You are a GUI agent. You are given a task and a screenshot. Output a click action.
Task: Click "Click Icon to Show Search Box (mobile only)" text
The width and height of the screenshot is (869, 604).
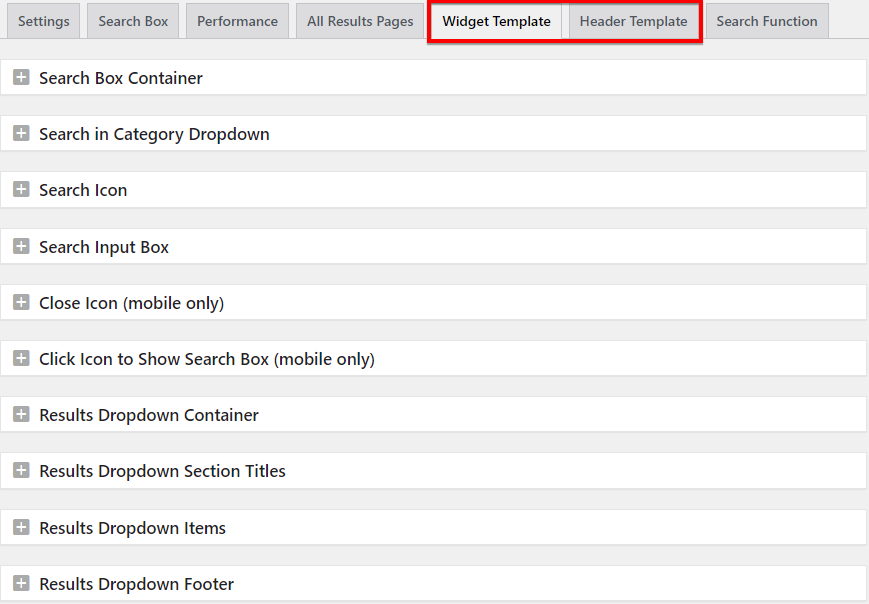click(207, 359)
